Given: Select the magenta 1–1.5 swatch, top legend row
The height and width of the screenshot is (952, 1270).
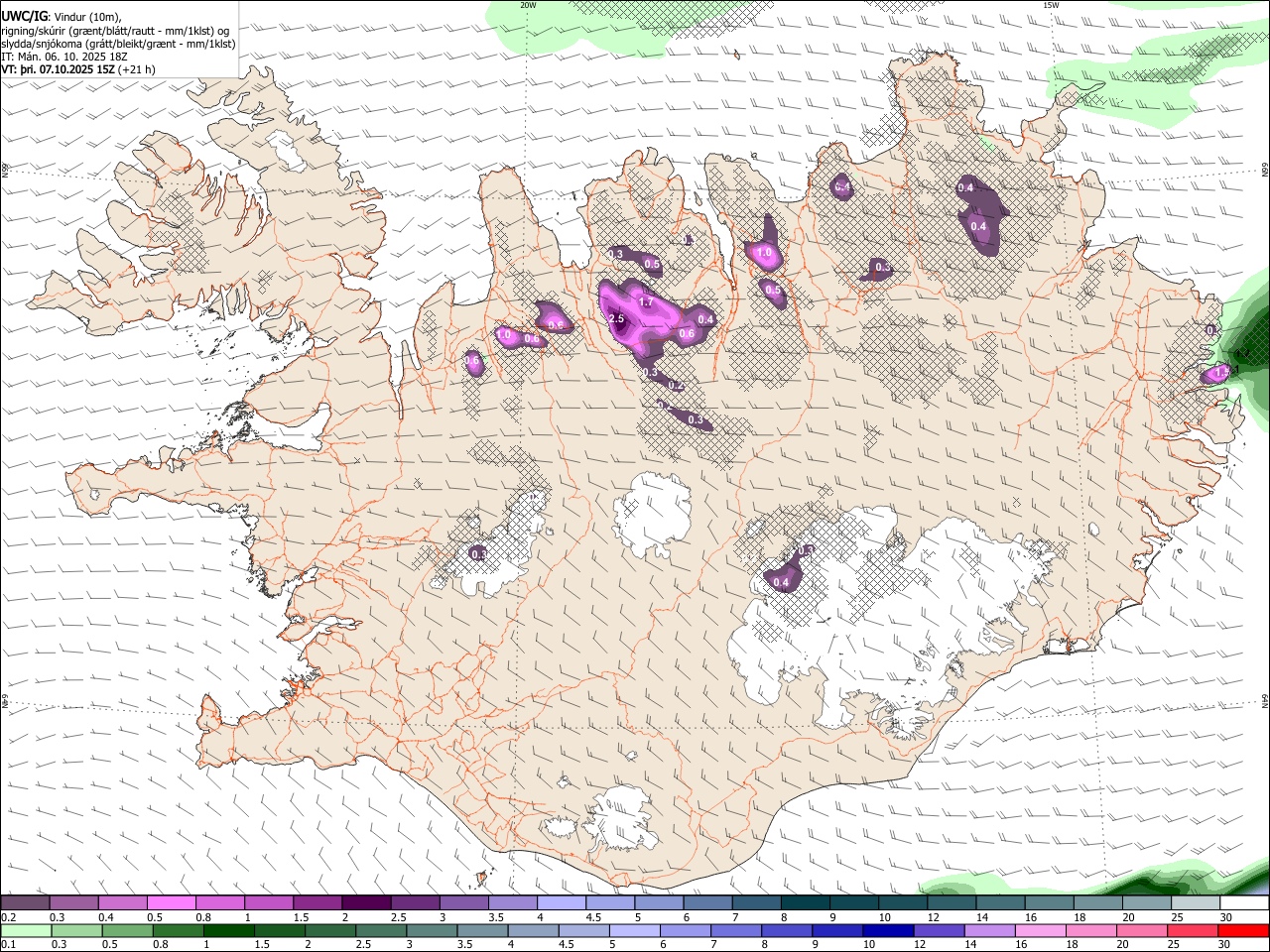Looking at the screenshot, I should pos(269,903).
